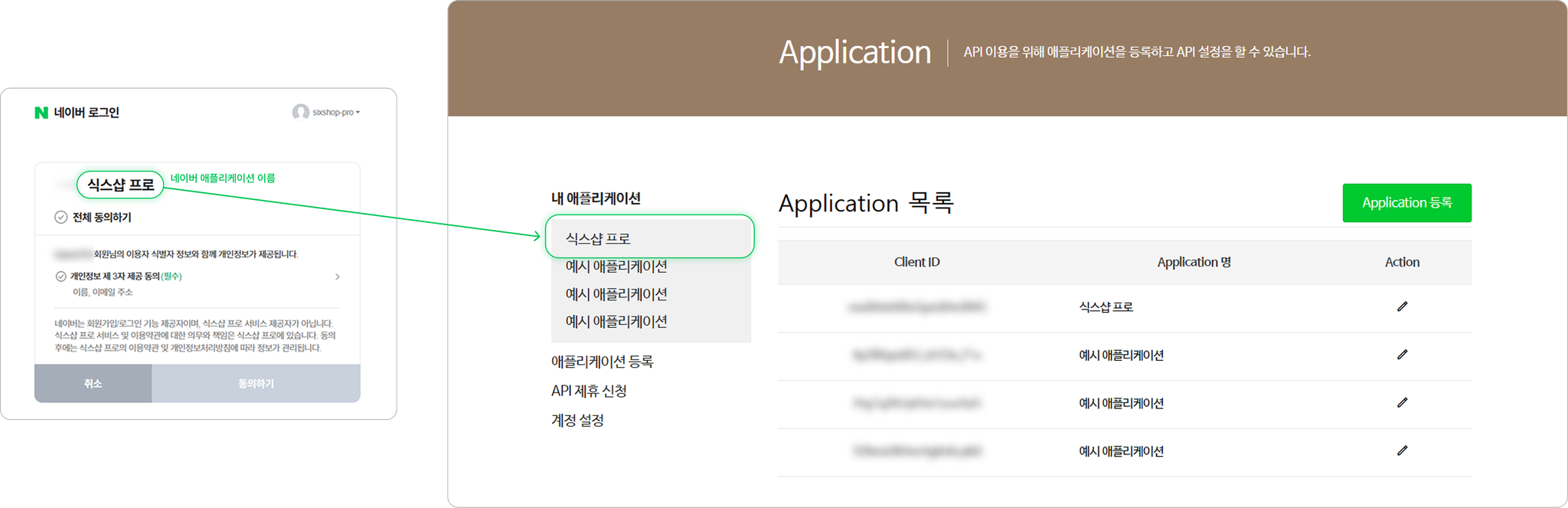Click the Application 목록 heading
This screenshot has height=508, width=1568.
click(866, 203)
